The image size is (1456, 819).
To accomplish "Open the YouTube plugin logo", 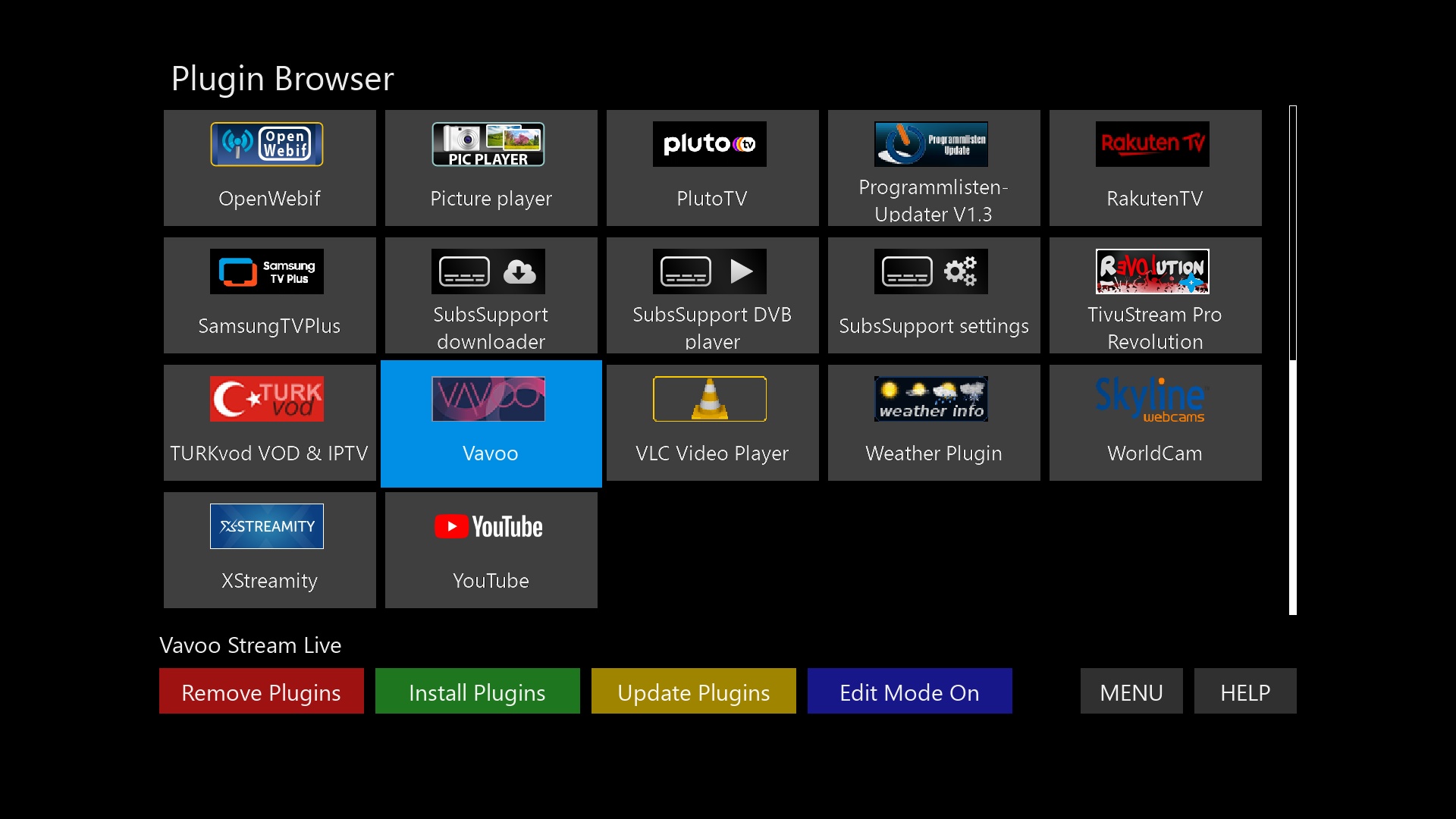I will click(x=488, y=526).
